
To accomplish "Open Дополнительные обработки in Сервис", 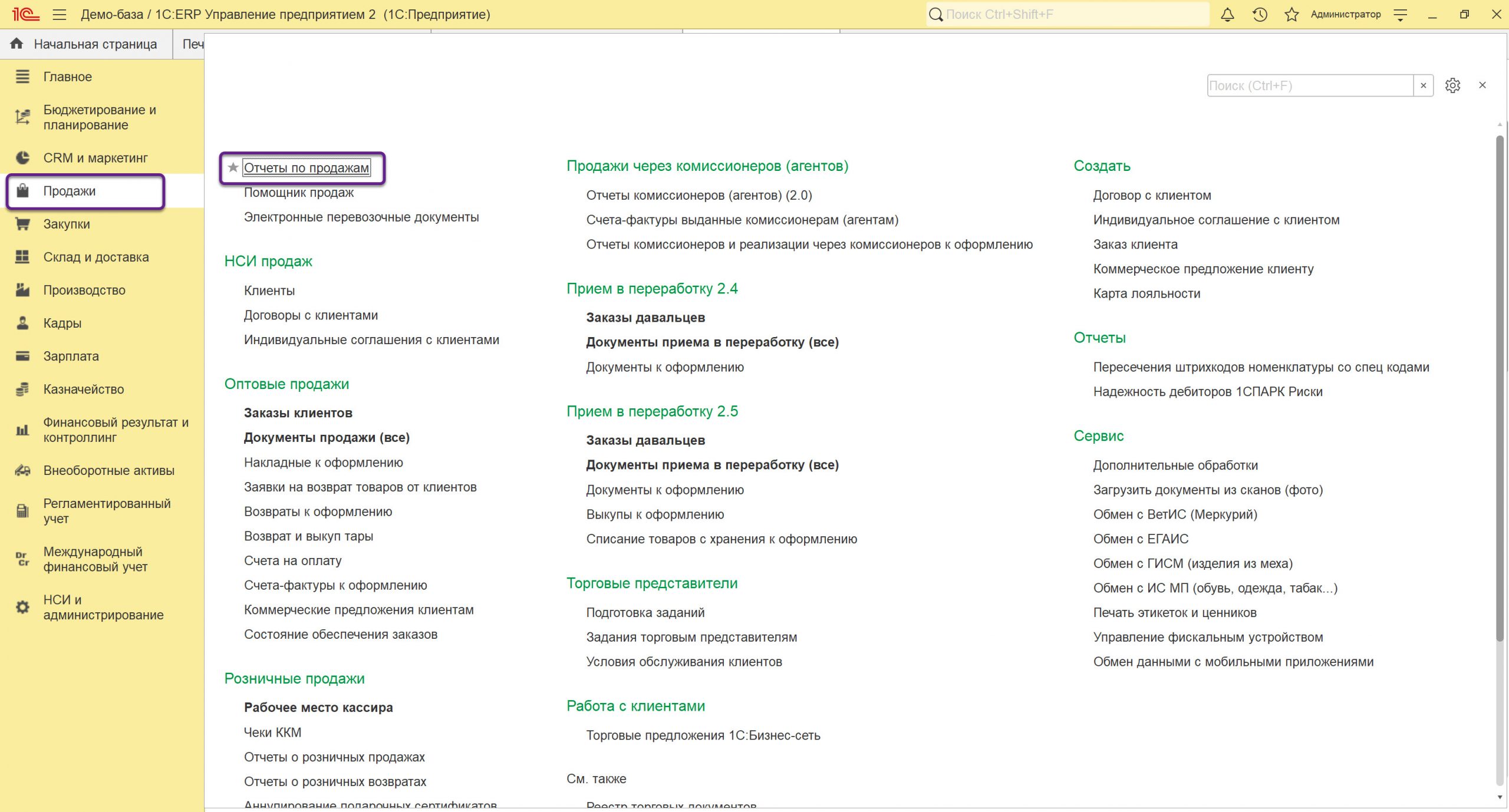I will [x=1175, y=466].
